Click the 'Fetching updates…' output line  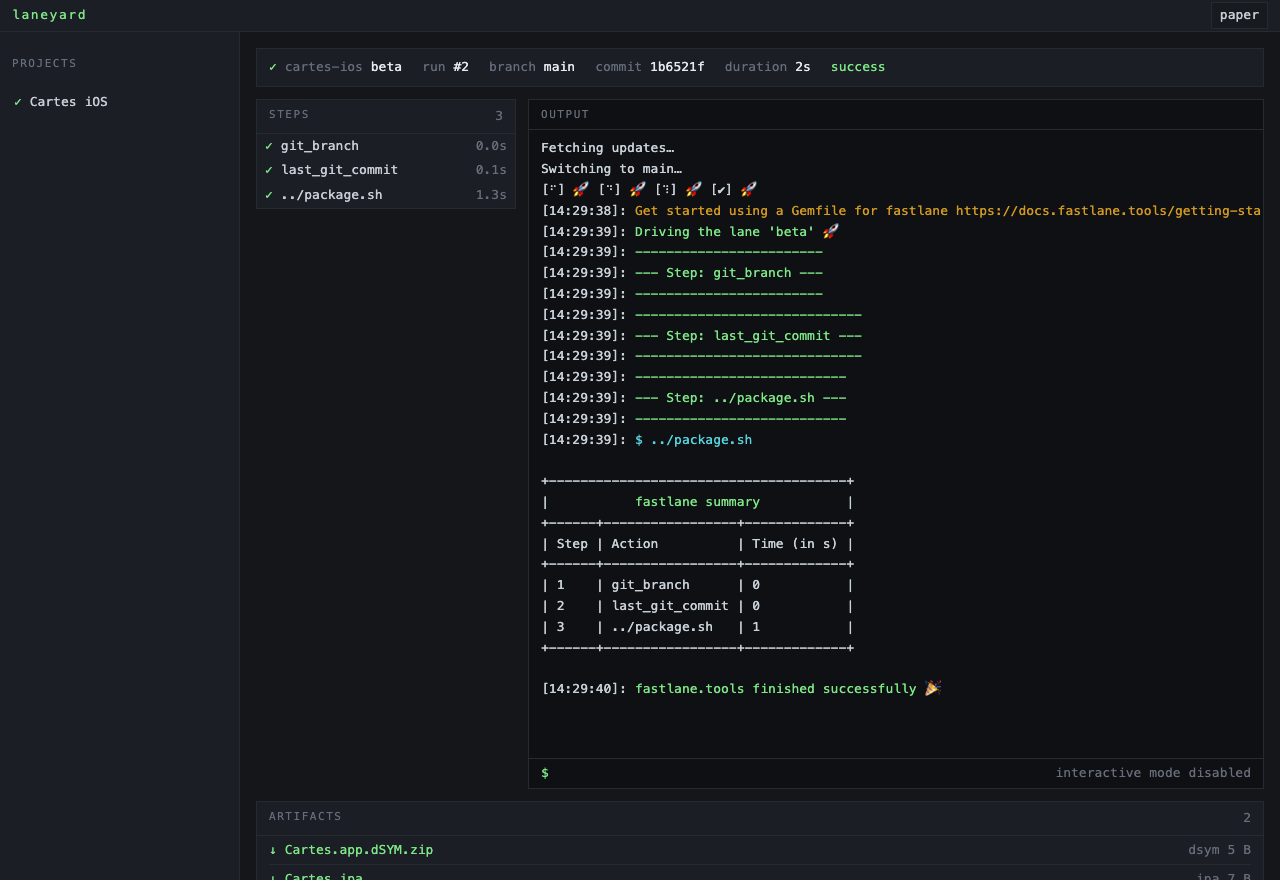coord(608,148)
